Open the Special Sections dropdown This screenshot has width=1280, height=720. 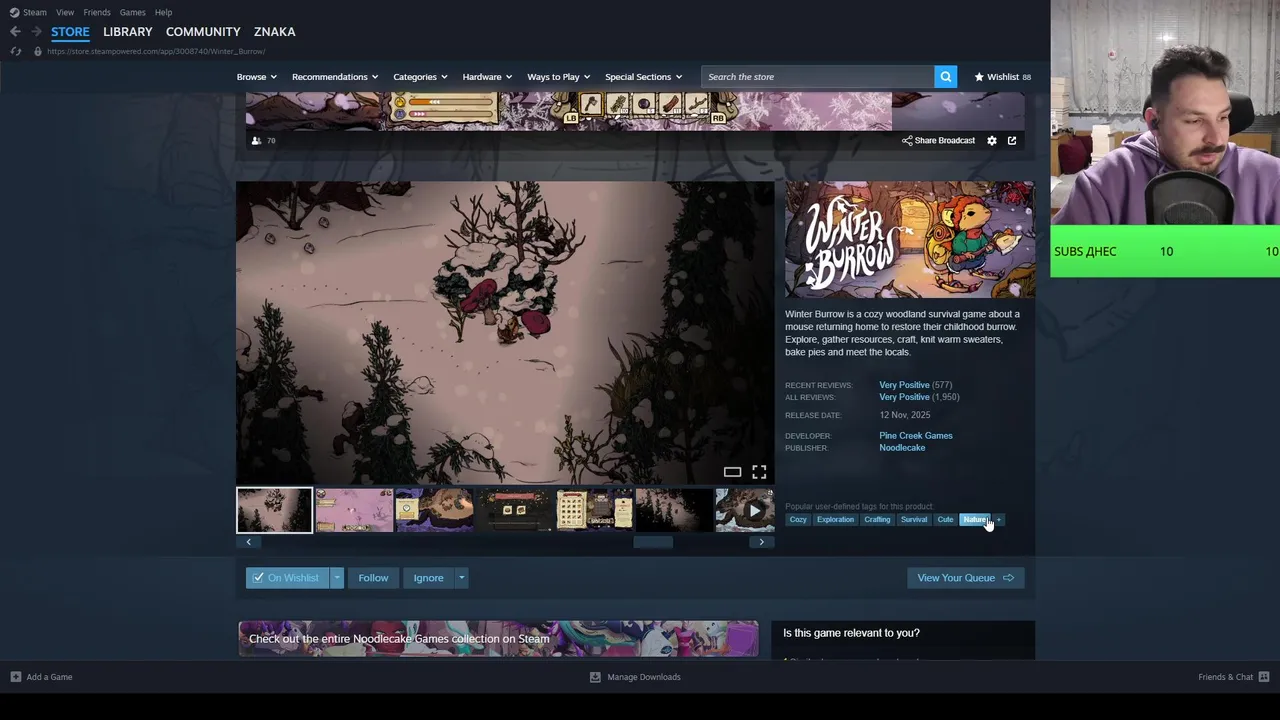pyautogui.click(x=643, y=77)
